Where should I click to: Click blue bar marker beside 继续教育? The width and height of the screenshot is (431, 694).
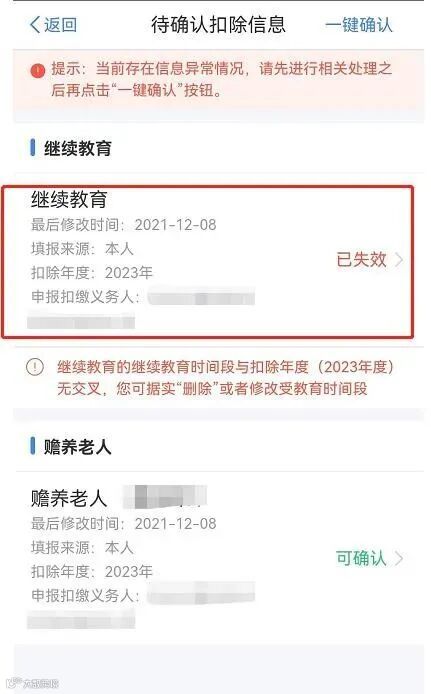[33, 147]
